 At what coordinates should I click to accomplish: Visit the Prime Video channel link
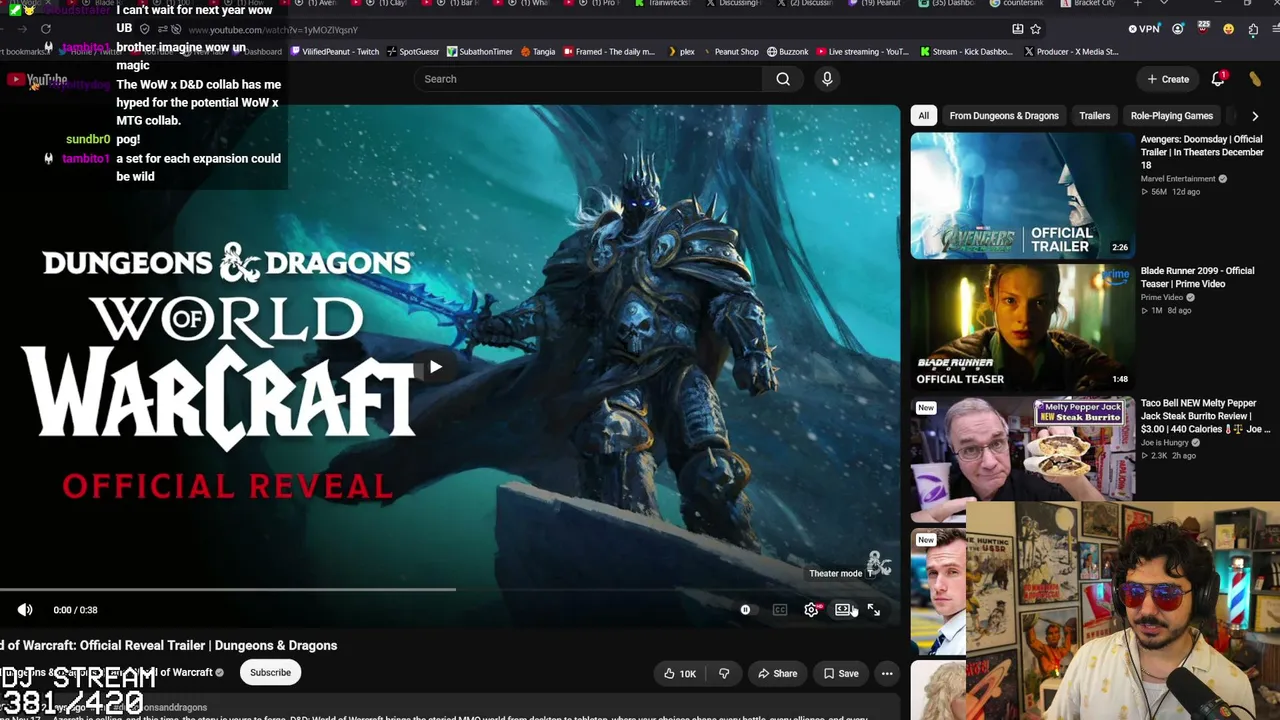(1162, 297)
